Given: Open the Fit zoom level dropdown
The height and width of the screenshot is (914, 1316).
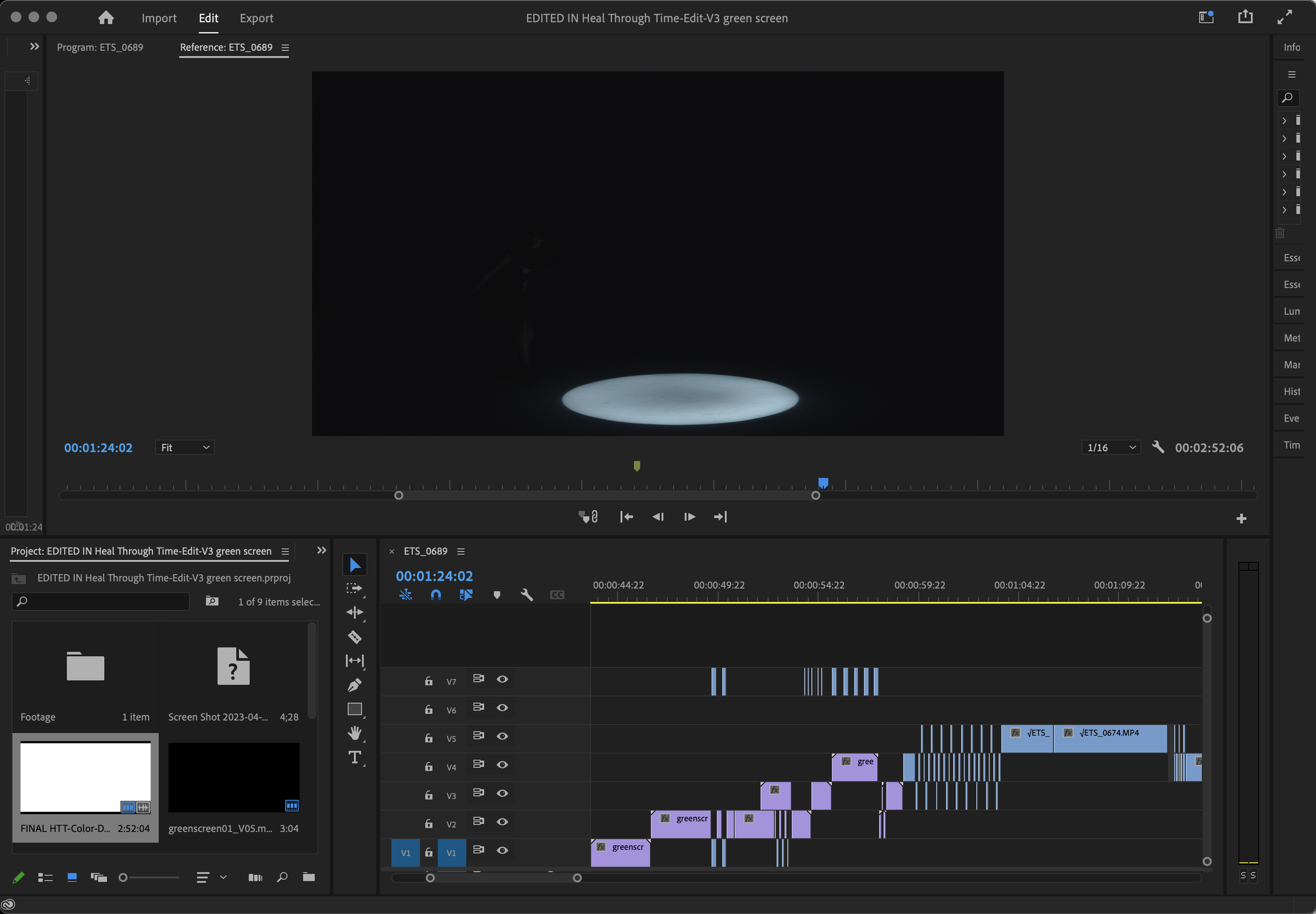Looking at the screenshot, I should pyautogui.click(x=184, y=448).
